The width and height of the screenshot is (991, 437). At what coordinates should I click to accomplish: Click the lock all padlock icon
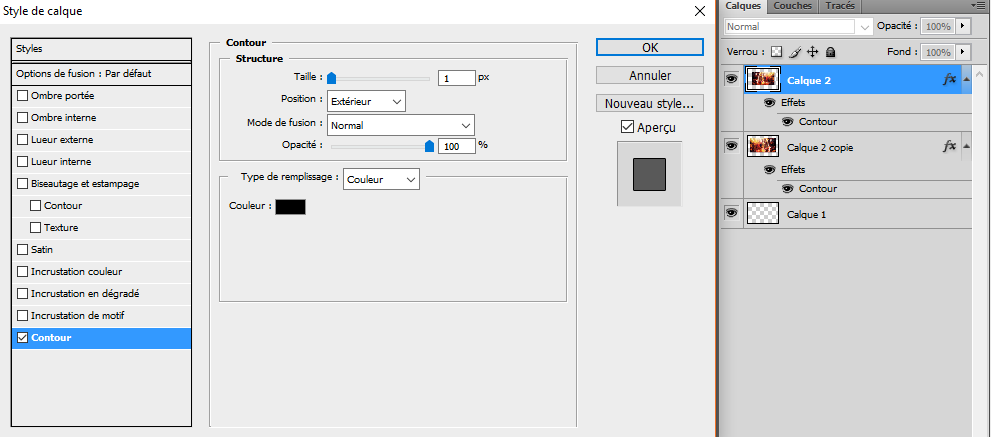[x=830, y=52]
